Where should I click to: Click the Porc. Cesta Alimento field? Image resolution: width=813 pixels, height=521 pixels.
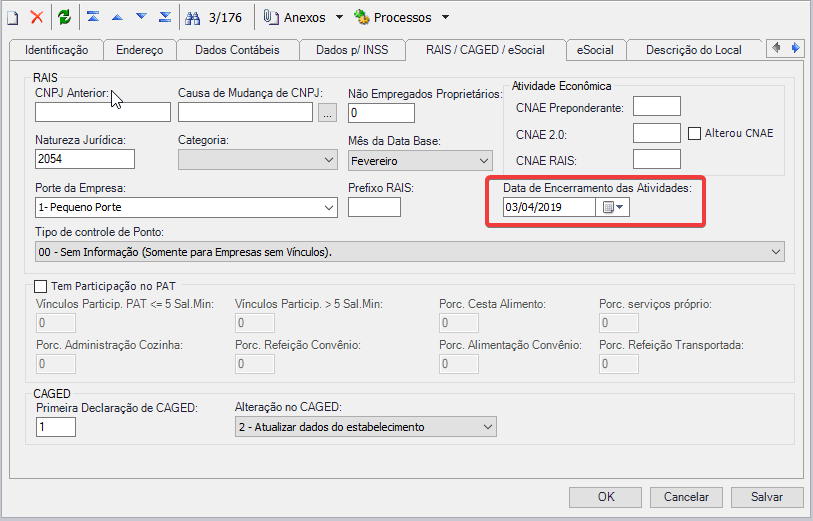[459, 323]
